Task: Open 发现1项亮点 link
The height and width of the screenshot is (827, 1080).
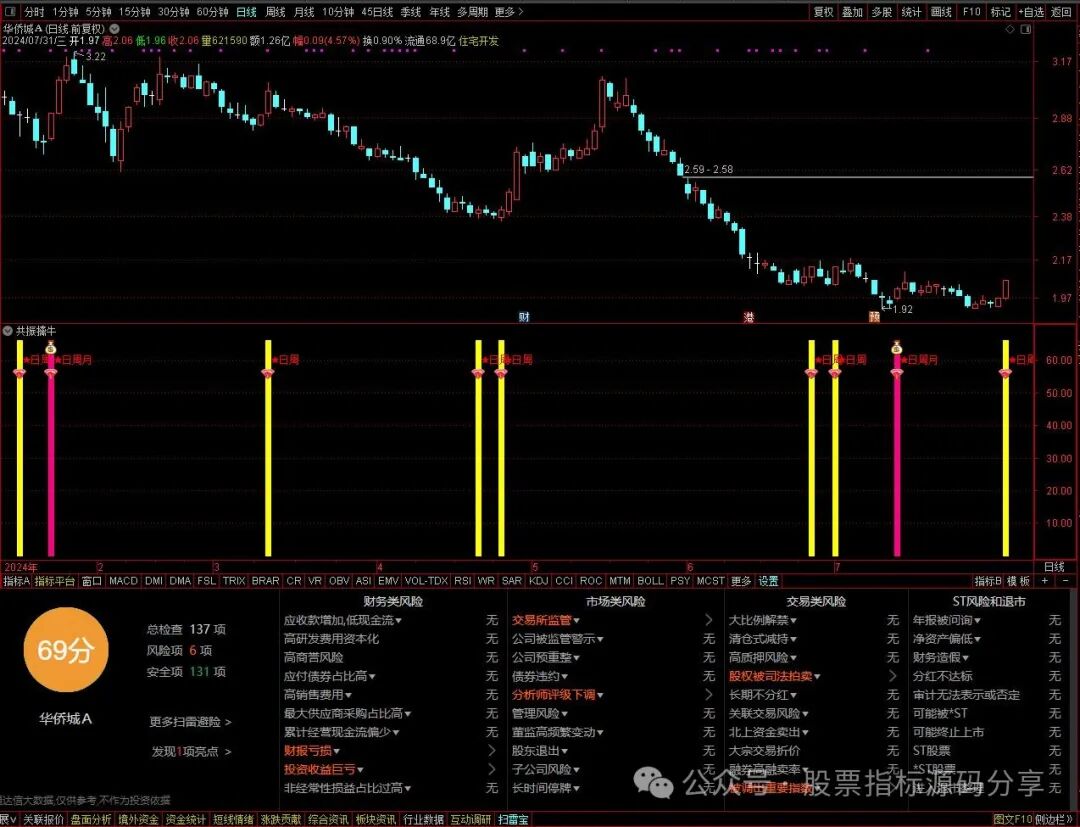Action: (x=191, y=751)
